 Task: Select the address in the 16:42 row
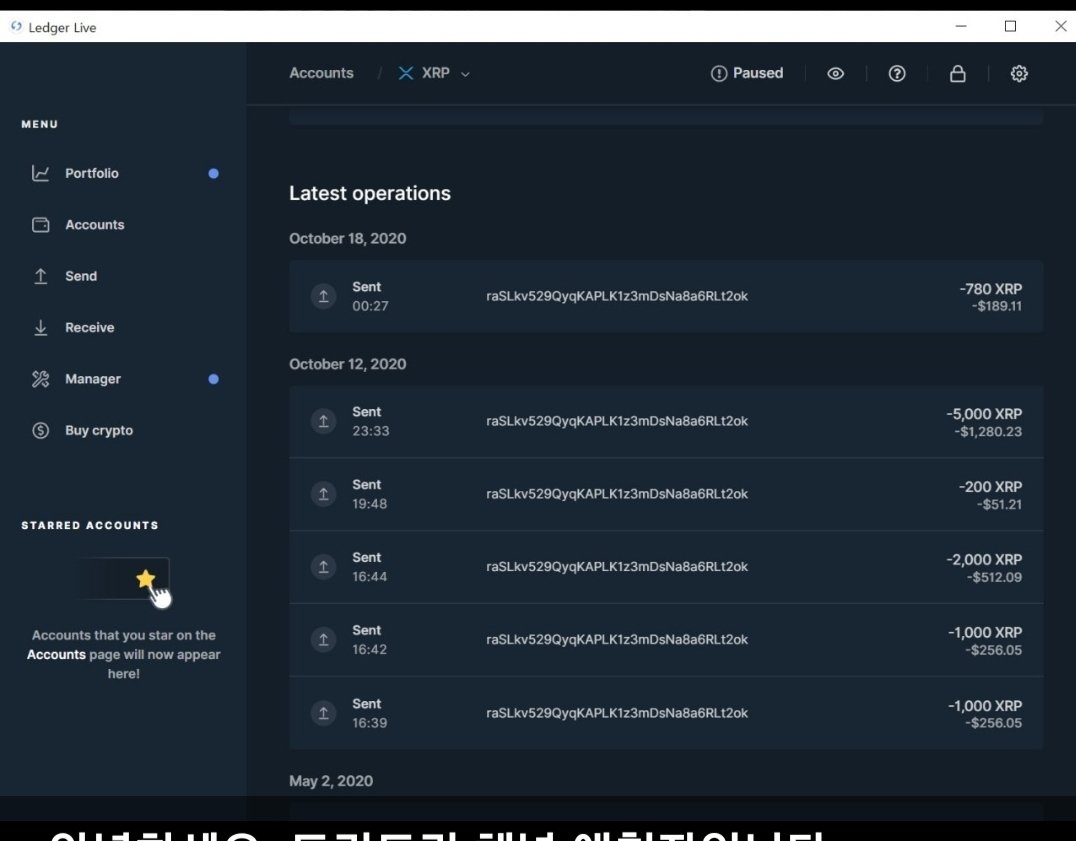617,639
